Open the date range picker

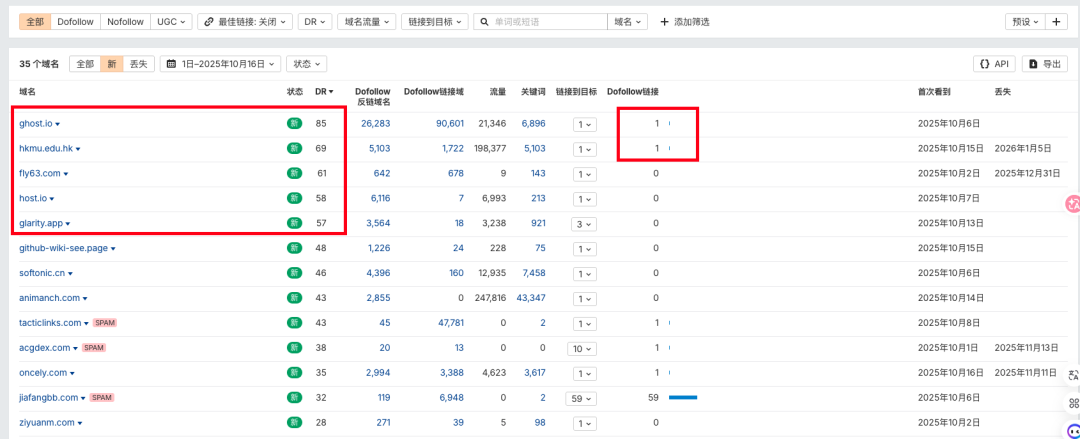(220, 64)
